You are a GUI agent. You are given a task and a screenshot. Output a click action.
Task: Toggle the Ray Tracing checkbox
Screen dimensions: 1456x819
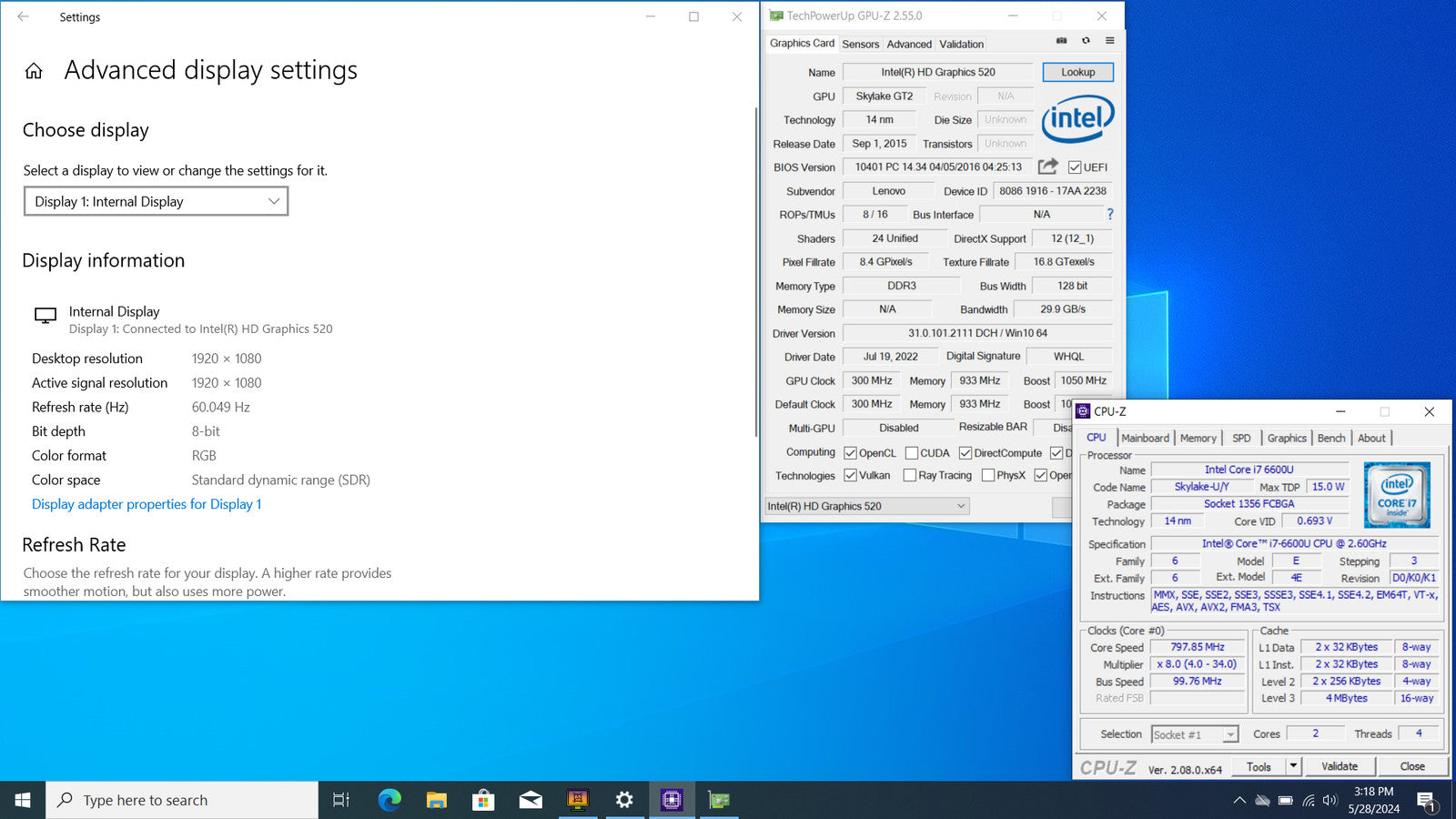(909, 475)
